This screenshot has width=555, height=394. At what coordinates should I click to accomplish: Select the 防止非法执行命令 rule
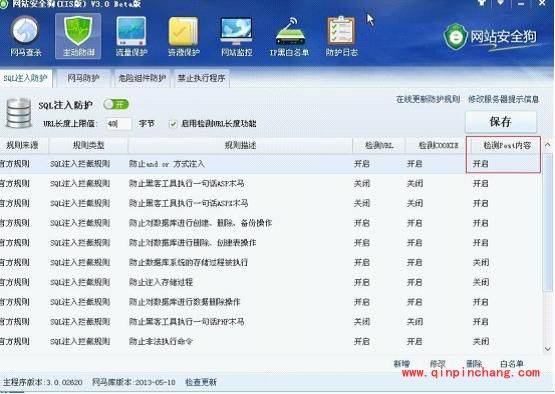tap(271, 342)
